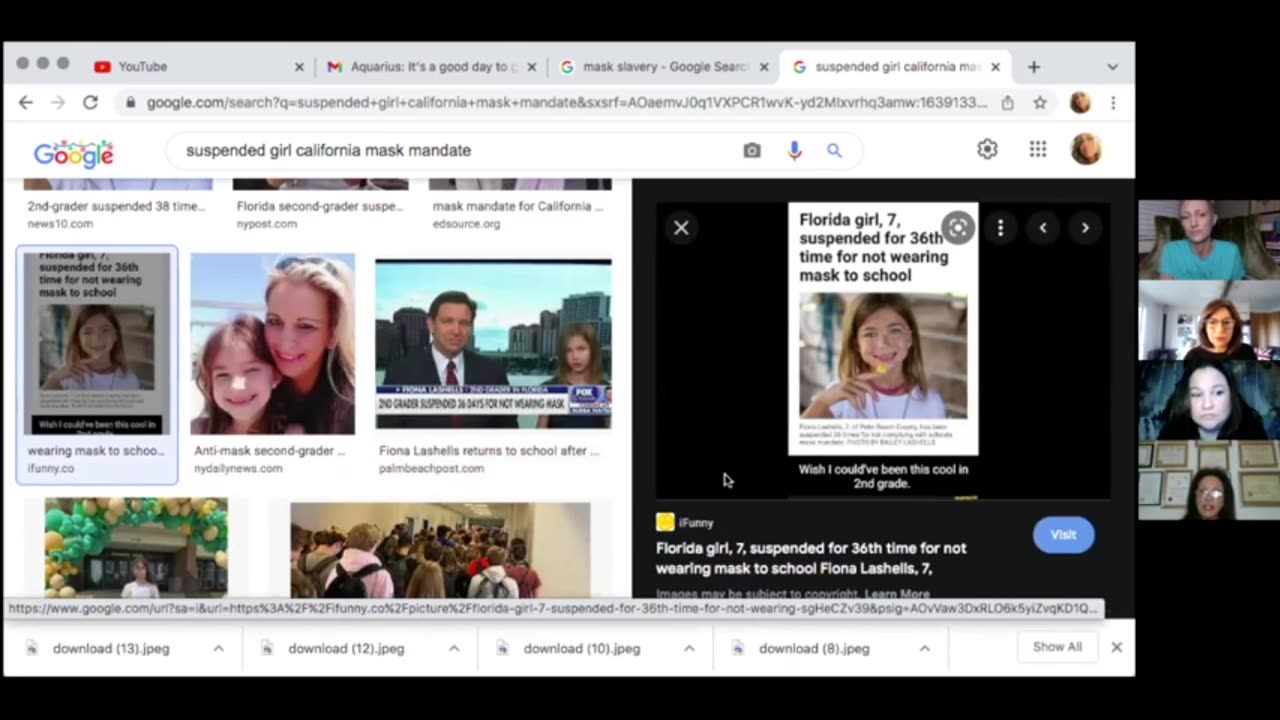Close the Gmail Aquarius tab
The image size is (1280, 720).
532,67
